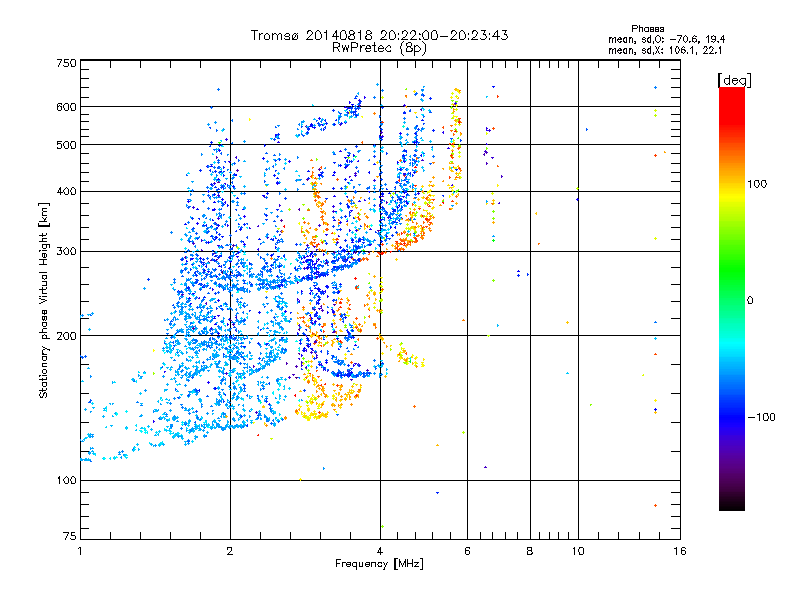Click the colorbar tick label '0'

coord(750,301)
